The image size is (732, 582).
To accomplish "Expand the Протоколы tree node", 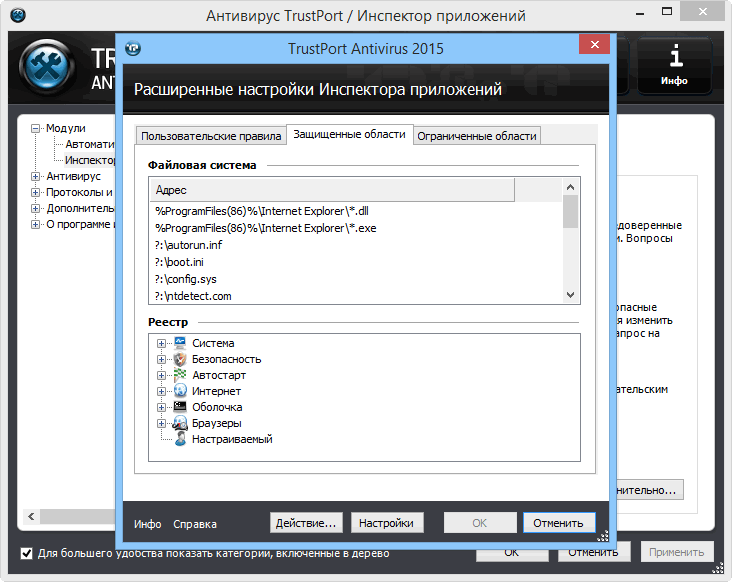I will point(35,192).
